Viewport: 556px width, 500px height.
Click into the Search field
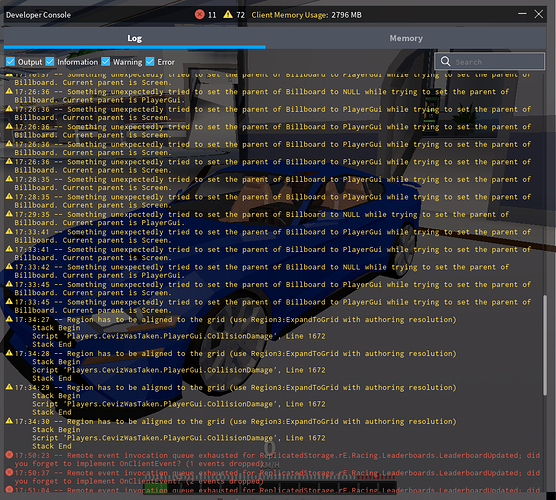point(490,62)
